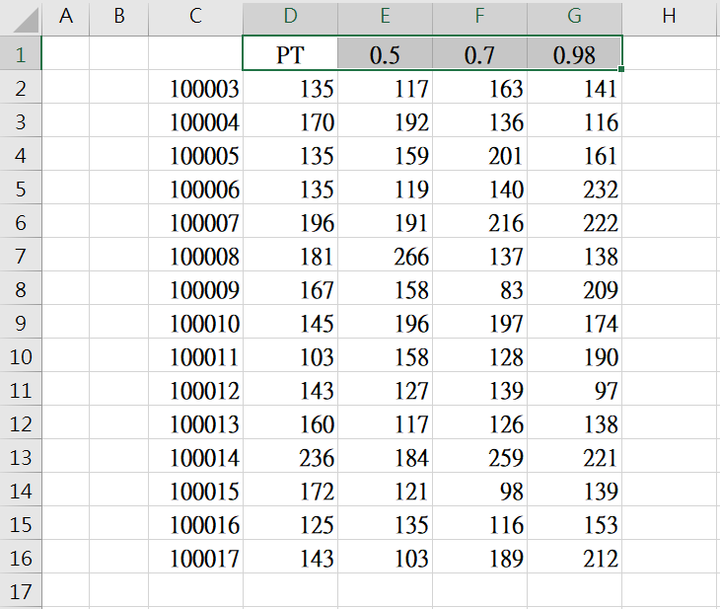
Task: Click value 190 in row 10
Action: pyautogui.click(x=574, y=355)
